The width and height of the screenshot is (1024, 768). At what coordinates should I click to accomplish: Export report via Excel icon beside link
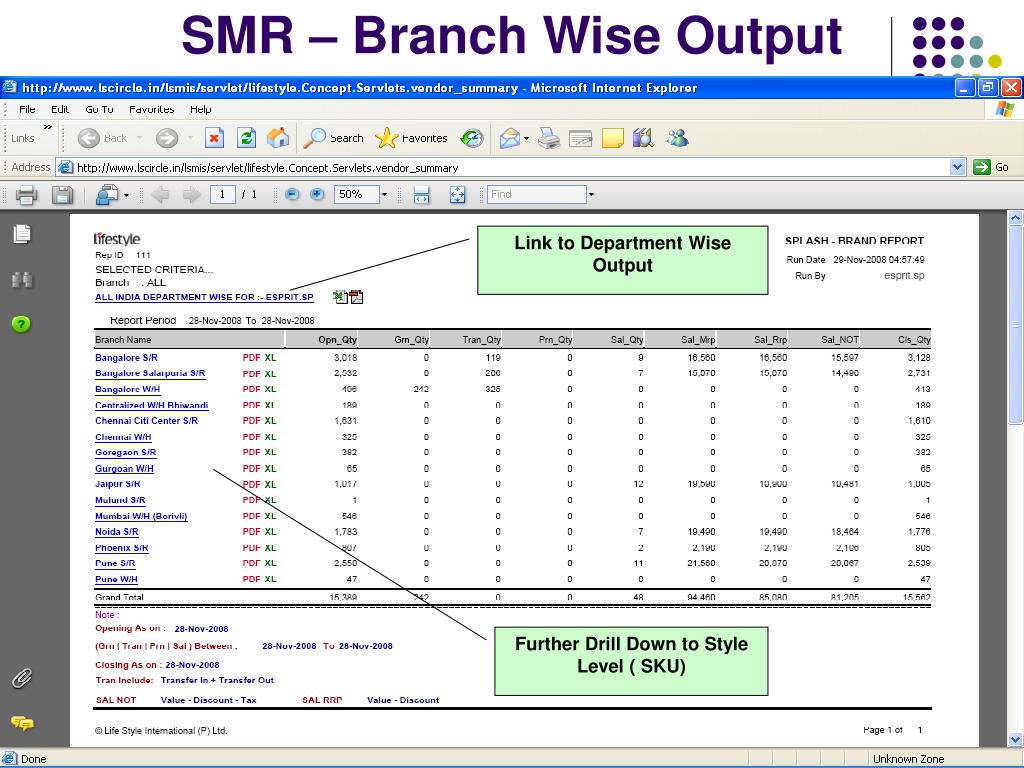coord(340,296)
